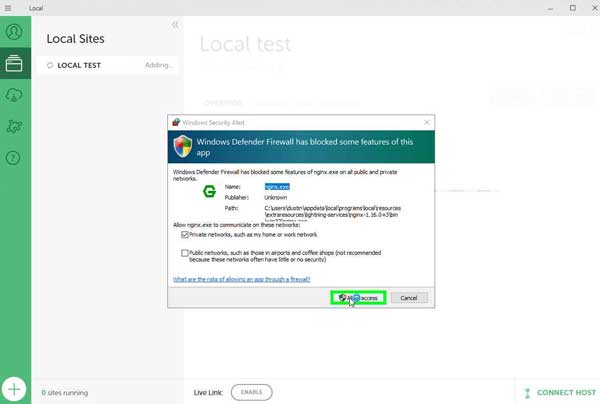Select the LOCAL TEST site entry
Viewport: 600px width, 404px height.
(108, 65)
